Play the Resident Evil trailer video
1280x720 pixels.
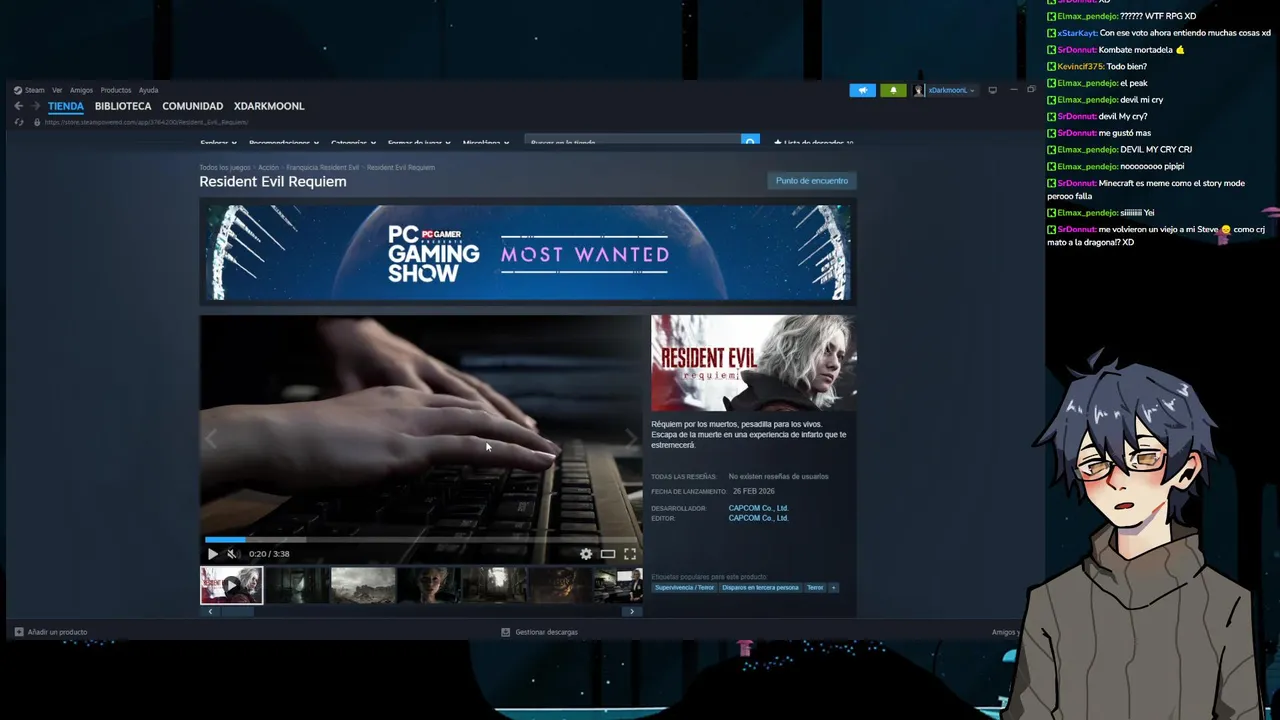pyautogui.click(x=212, y=554)
